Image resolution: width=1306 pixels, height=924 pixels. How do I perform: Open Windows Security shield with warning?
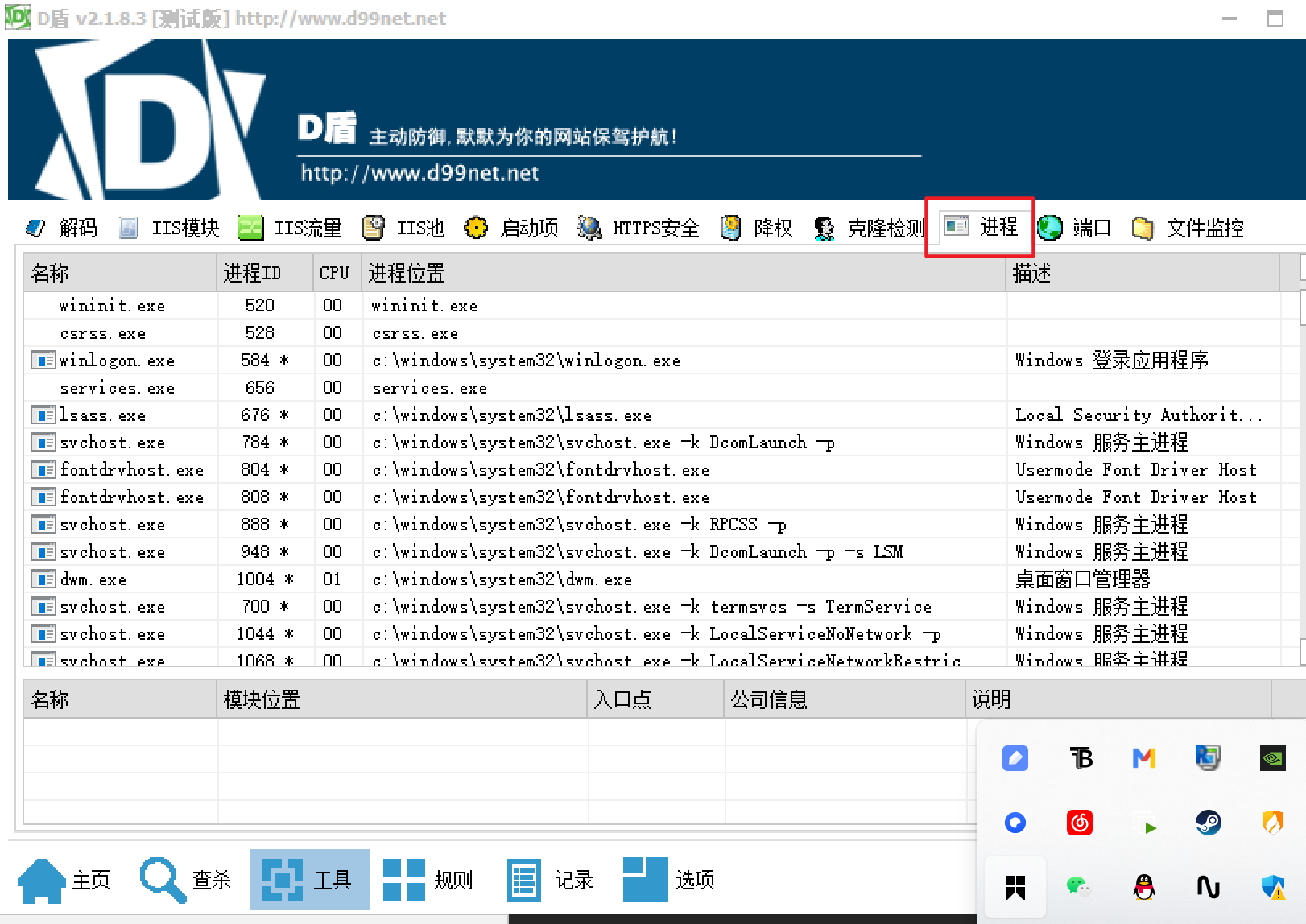point(1273,887)
